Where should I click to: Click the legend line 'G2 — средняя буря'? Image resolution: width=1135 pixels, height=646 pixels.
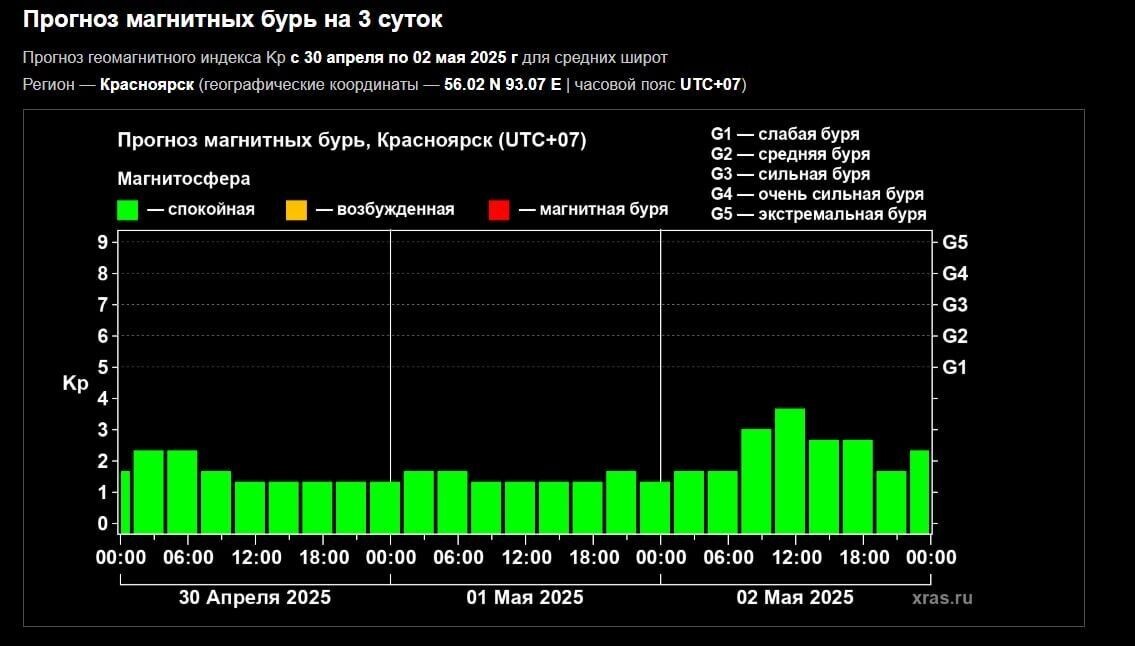(790, 154)
